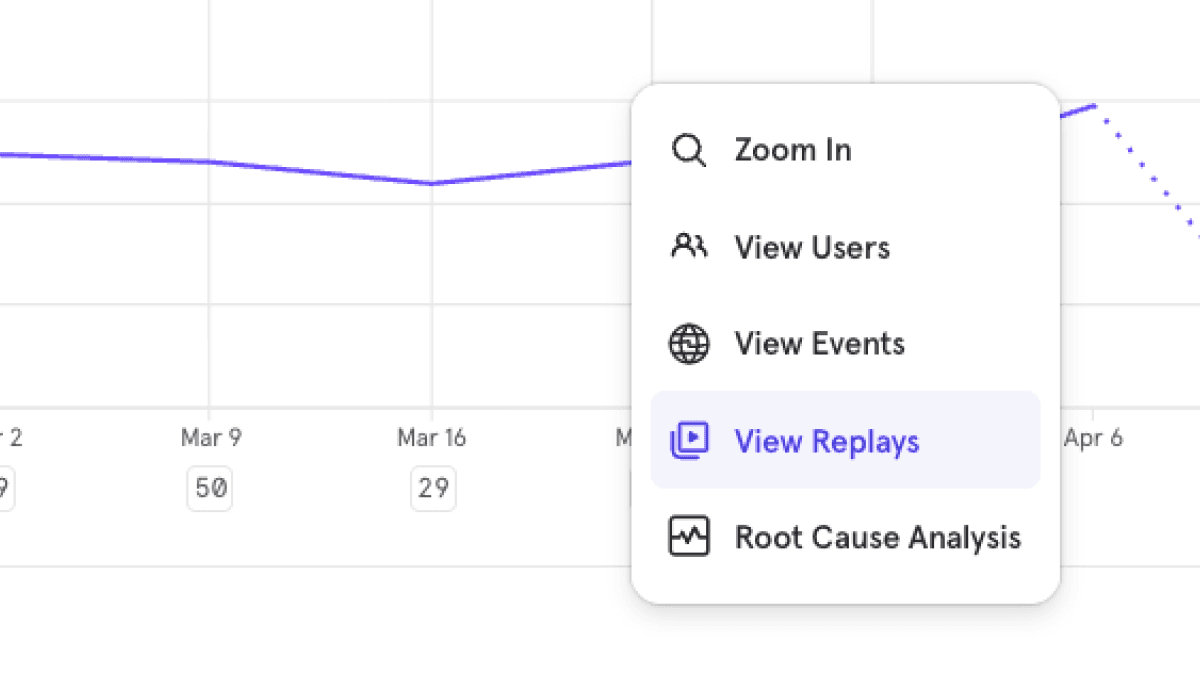Click the value badge showing 50

[x=210, y=489]
